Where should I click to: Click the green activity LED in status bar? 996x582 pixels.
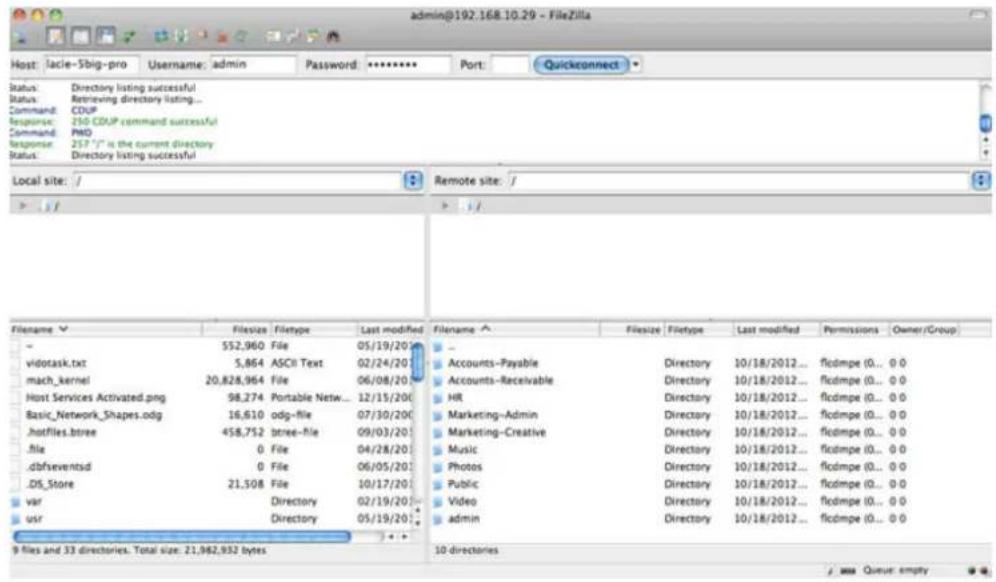point(972,571)
